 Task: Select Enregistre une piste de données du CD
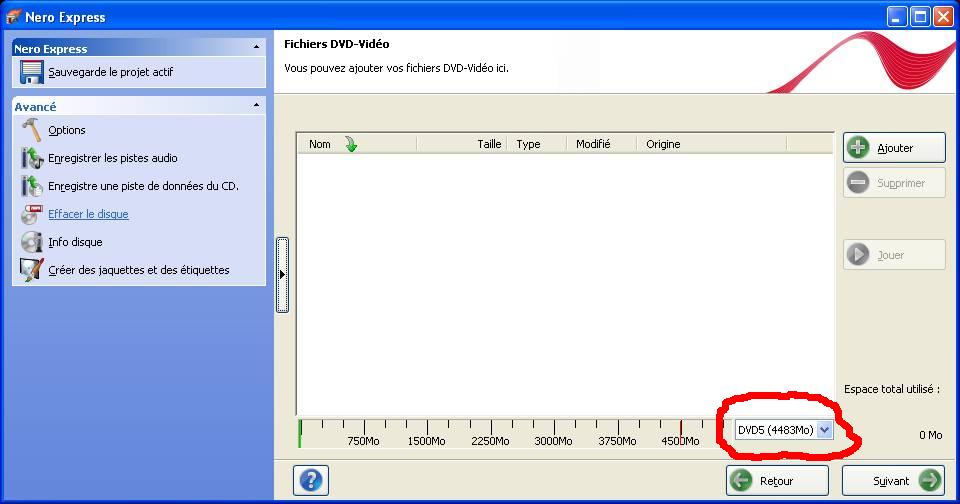coord(143,186)
